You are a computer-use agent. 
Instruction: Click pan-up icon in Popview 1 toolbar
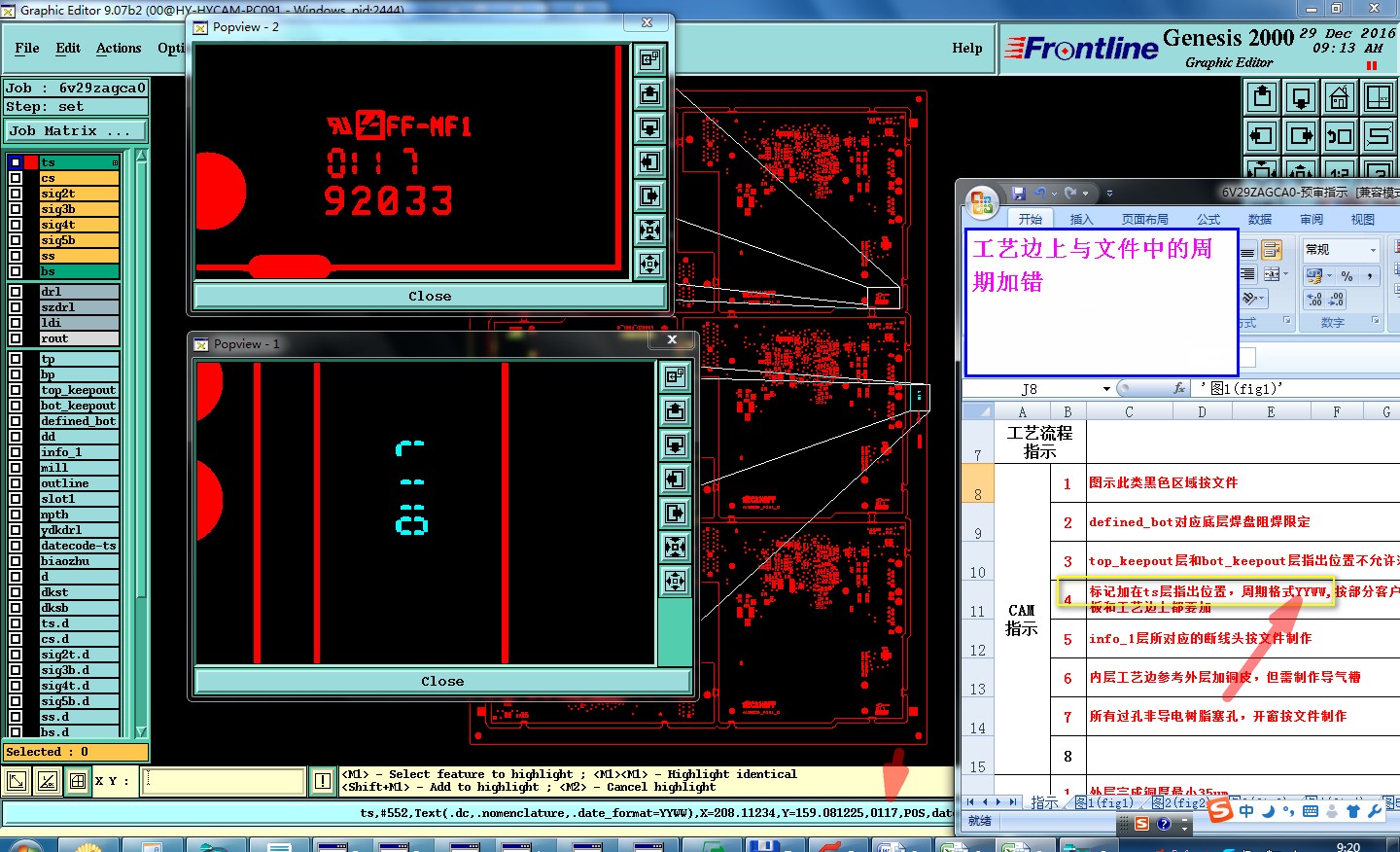675,410
